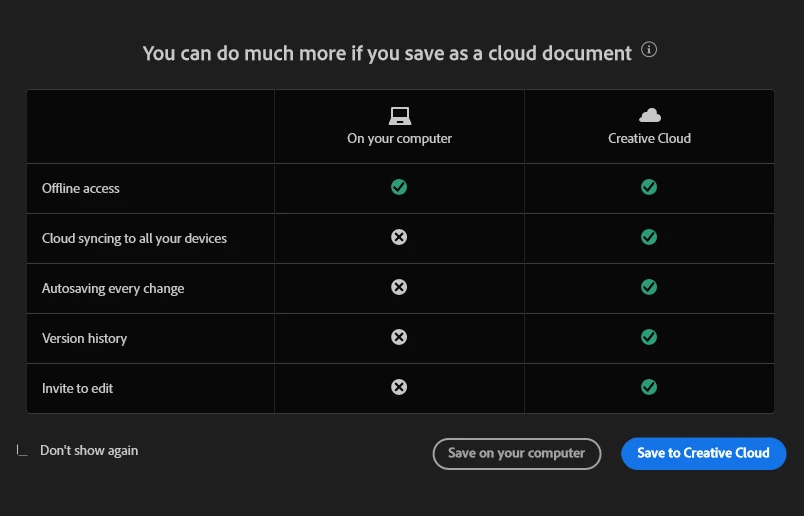
Task: Click the laptop icon above On your computer
Action: pos(399,116)
